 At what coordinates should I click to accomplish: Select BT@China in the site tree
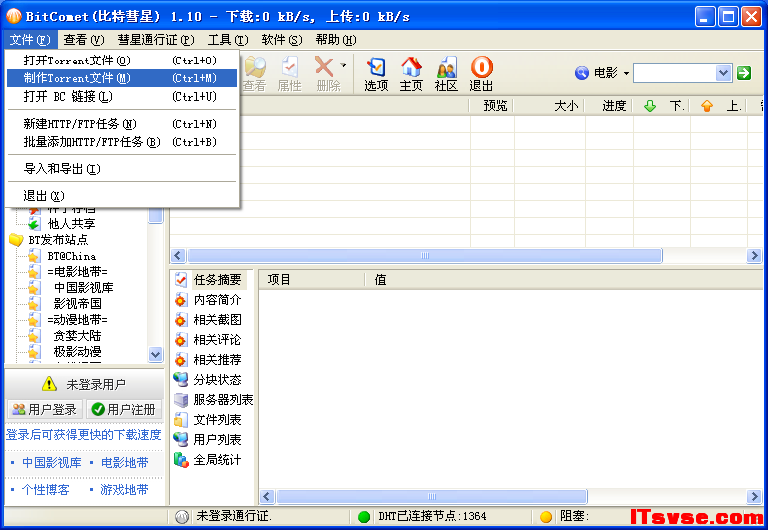tap(72, 256)
